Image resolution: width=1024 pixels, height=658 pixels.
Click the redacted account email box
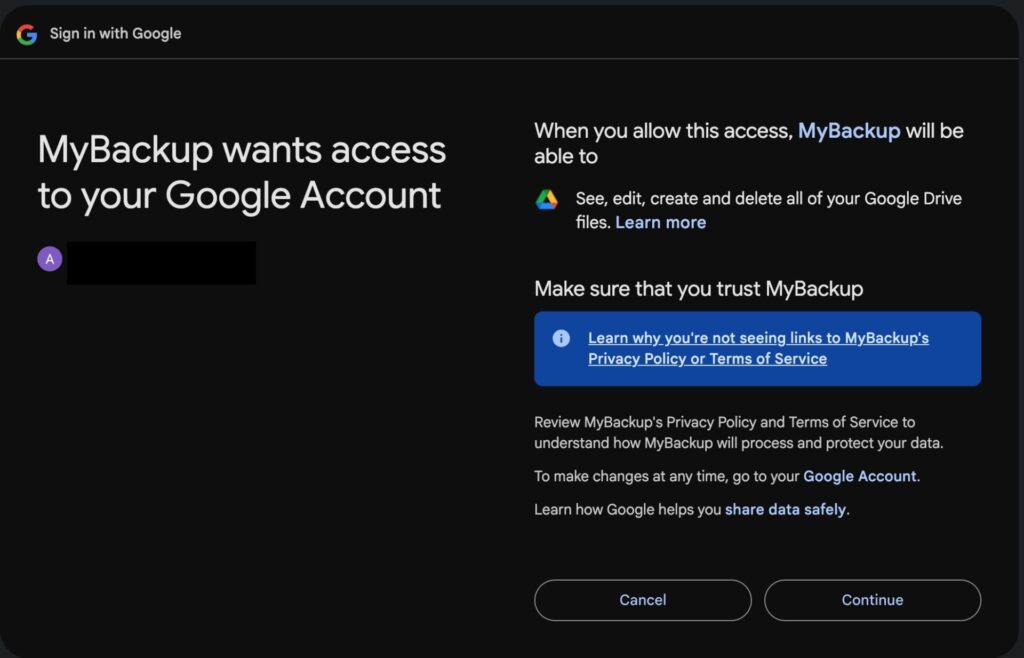pyautogui.click(x=161, y=263)
